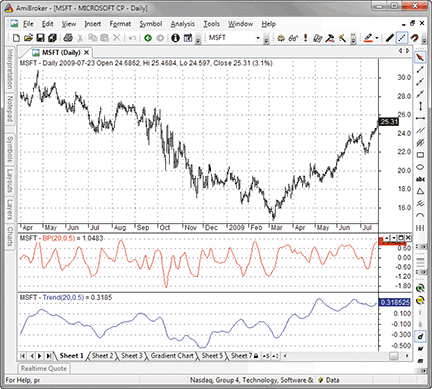Click the New document icon
Image resolution: width=432 pixels, height=389 pixels.
[x=16, y=38]
